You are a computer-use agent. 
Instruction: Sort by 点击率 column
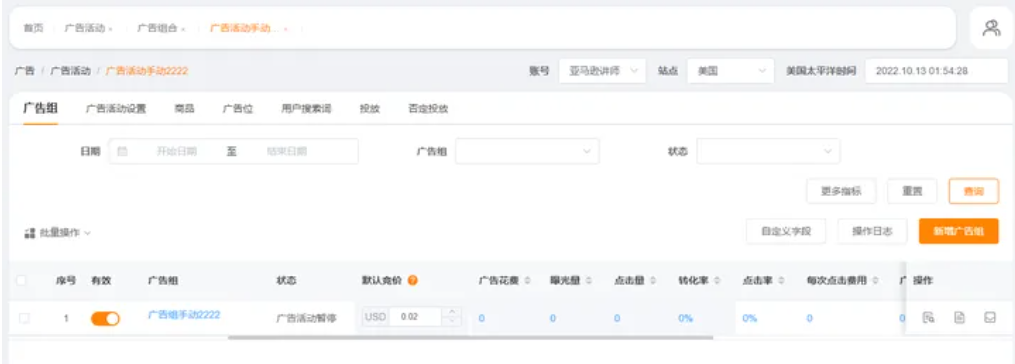(781, 281)
